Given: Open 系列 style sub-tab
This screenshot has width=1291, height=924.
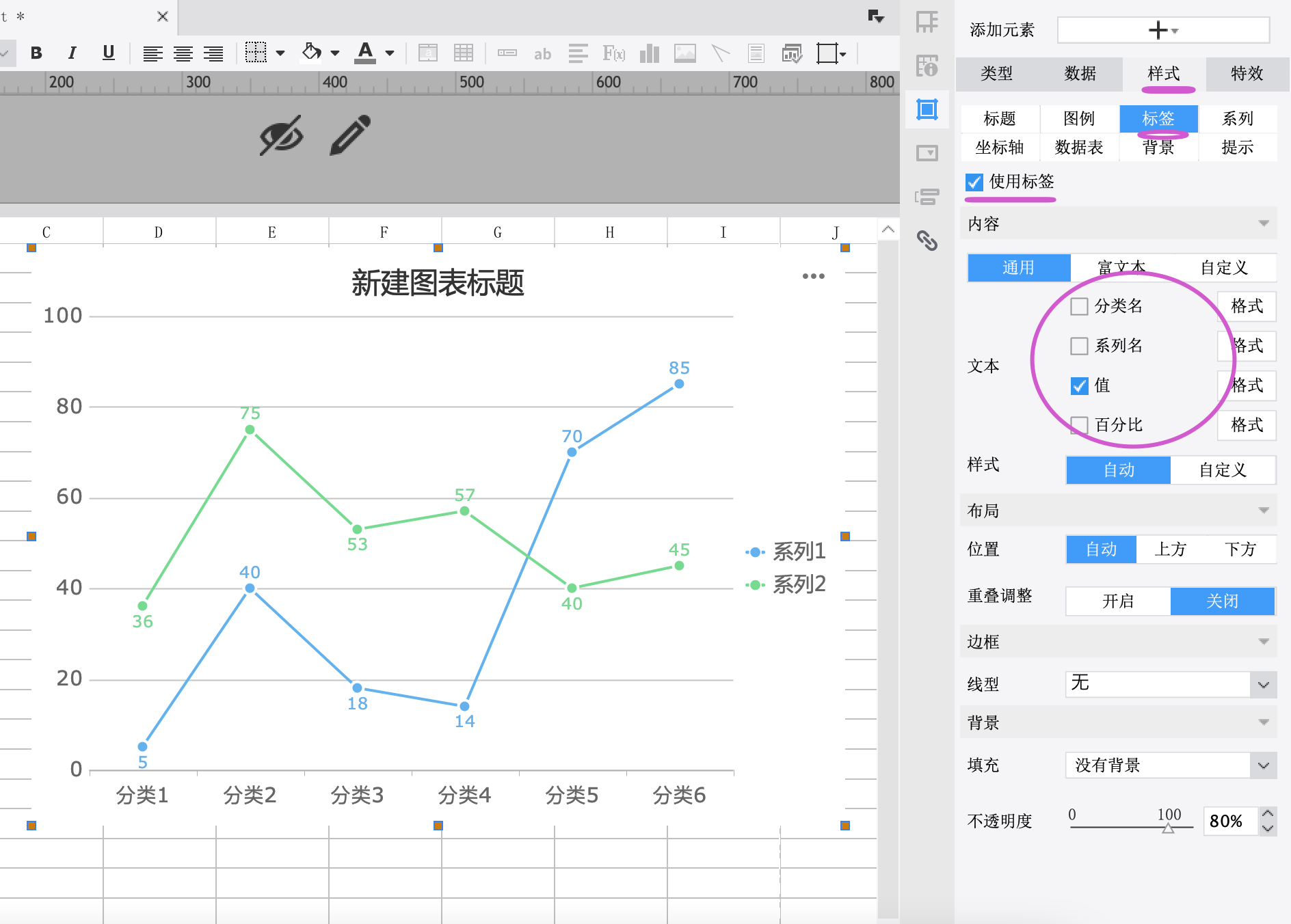Looking at the screenshot, I should click(x=1238, y=119).
